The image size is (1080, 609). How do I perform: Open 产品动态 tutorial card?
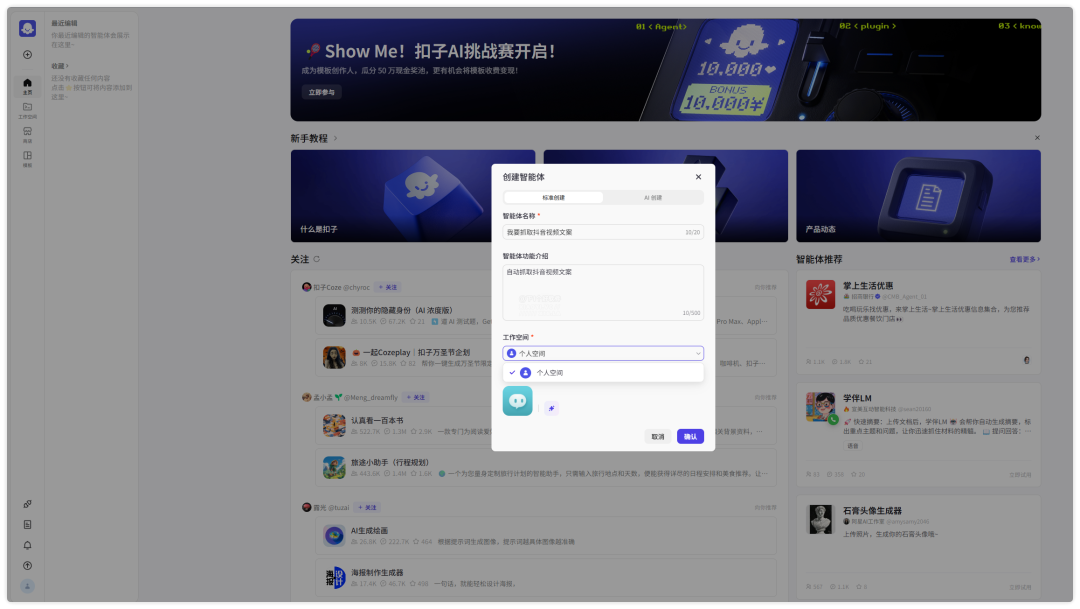point(918,196)
